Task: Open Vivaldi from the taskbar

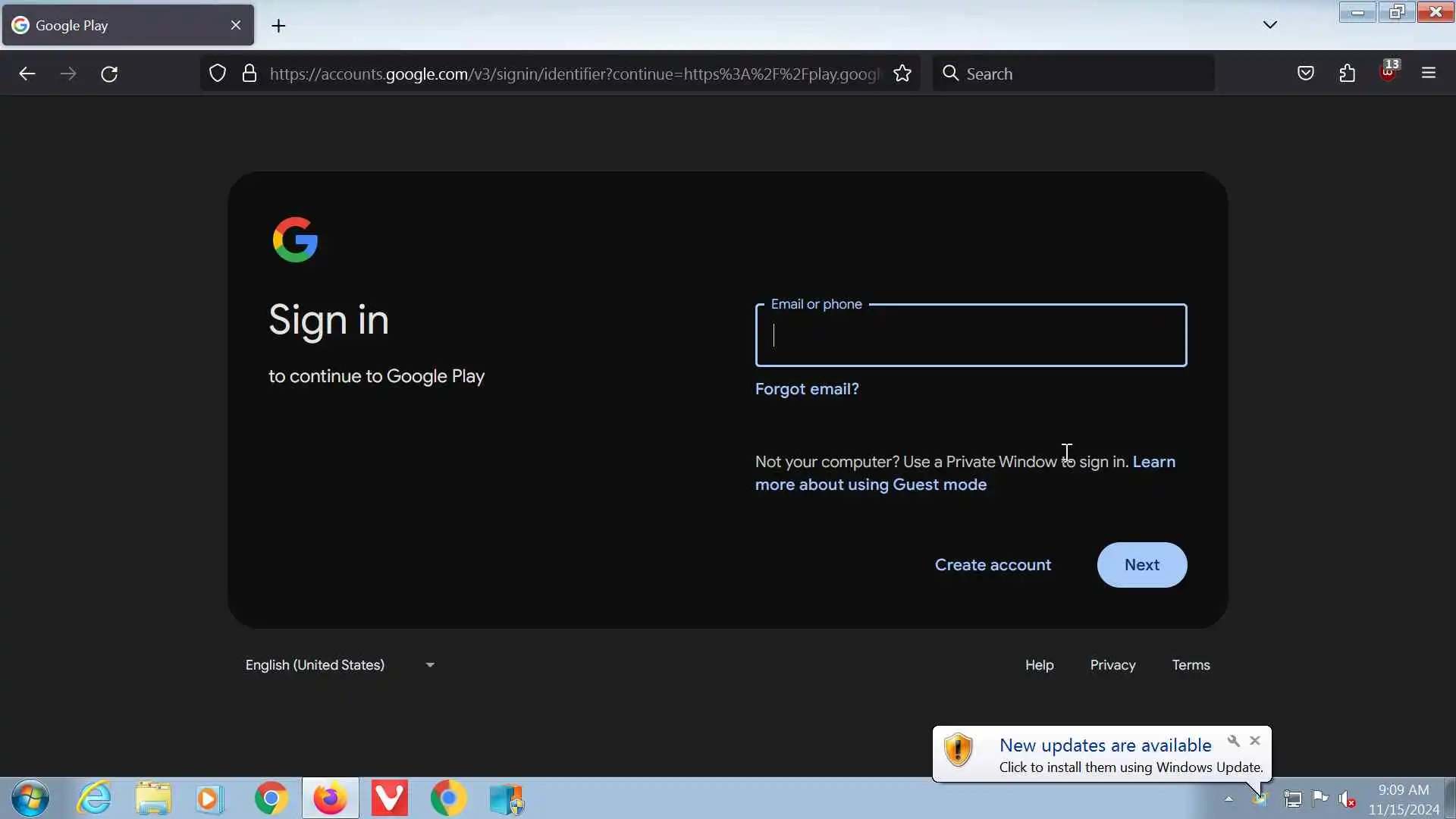Action: point(389,799)
